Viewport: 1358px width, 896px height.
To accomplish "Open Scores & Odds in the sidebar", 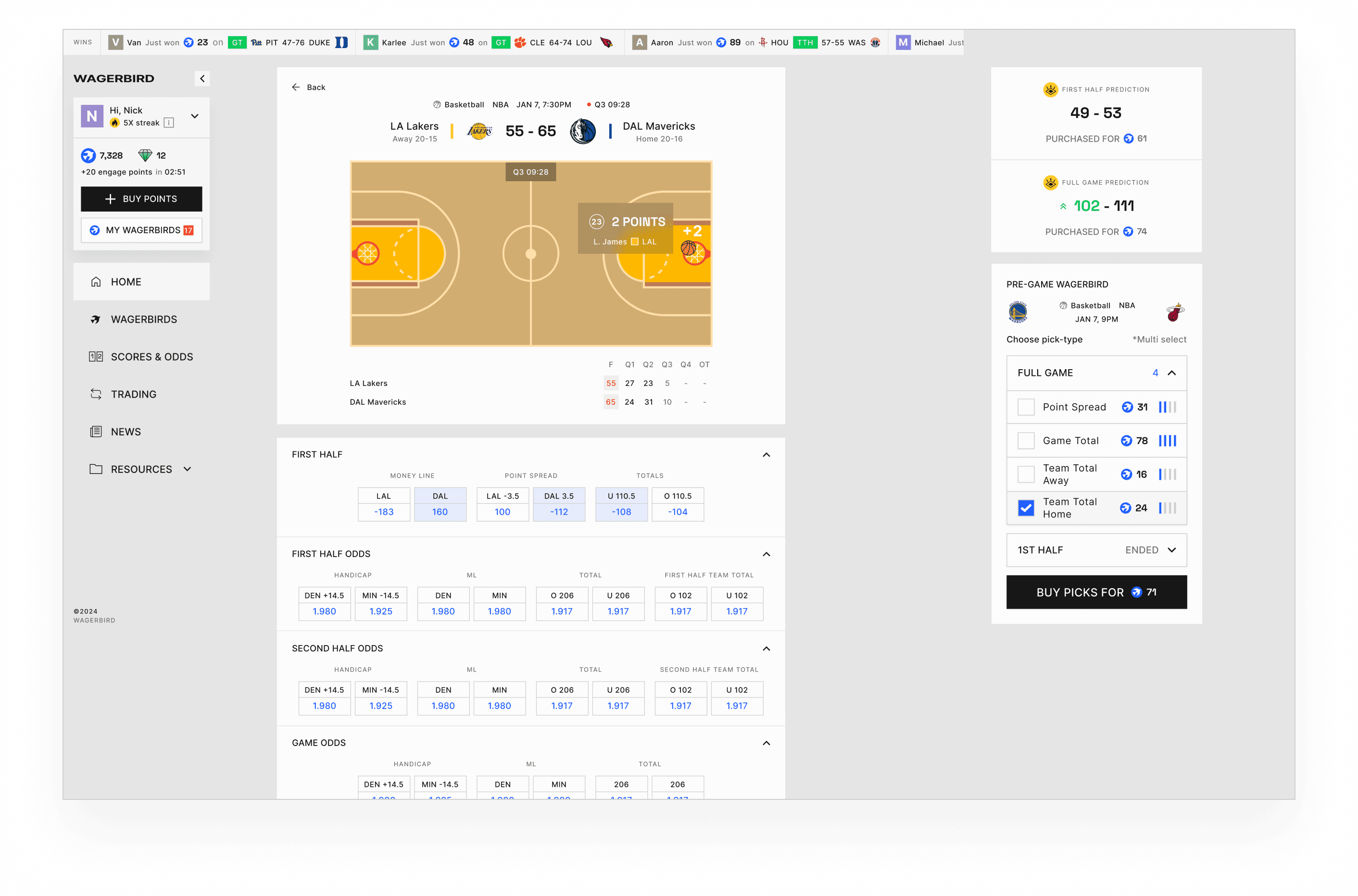I will point(141,357).
